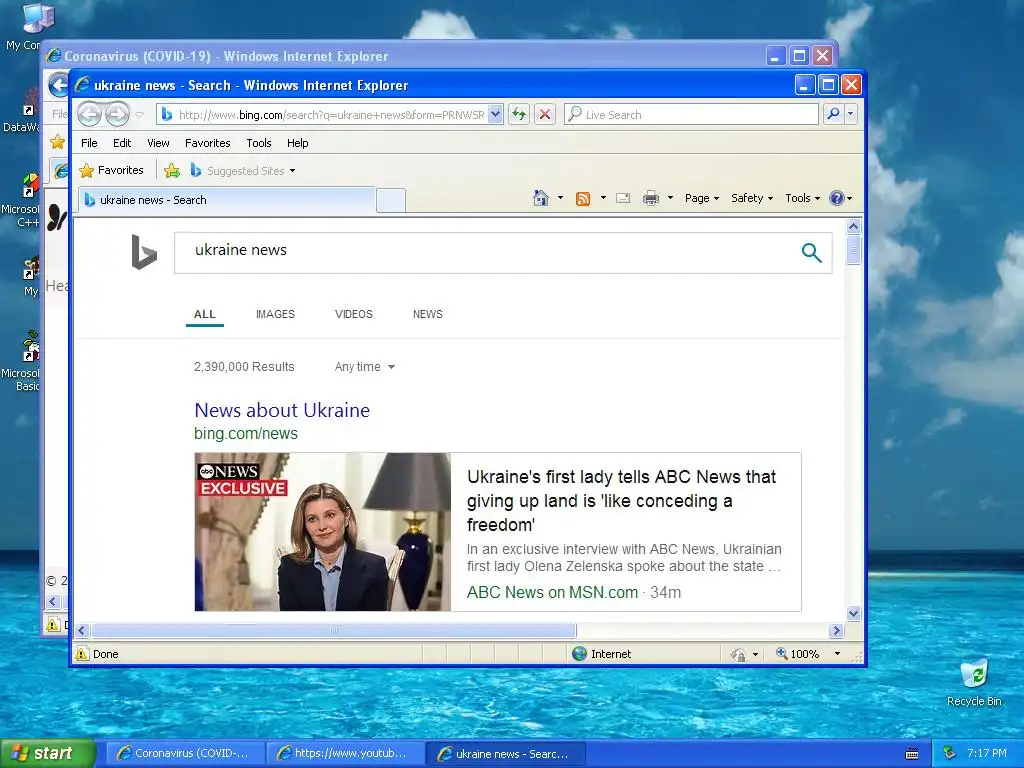Screen dimensions: 1024x768
Task: Click the horizontal scrollbar left arrow
Action: [x=82, y=630]
